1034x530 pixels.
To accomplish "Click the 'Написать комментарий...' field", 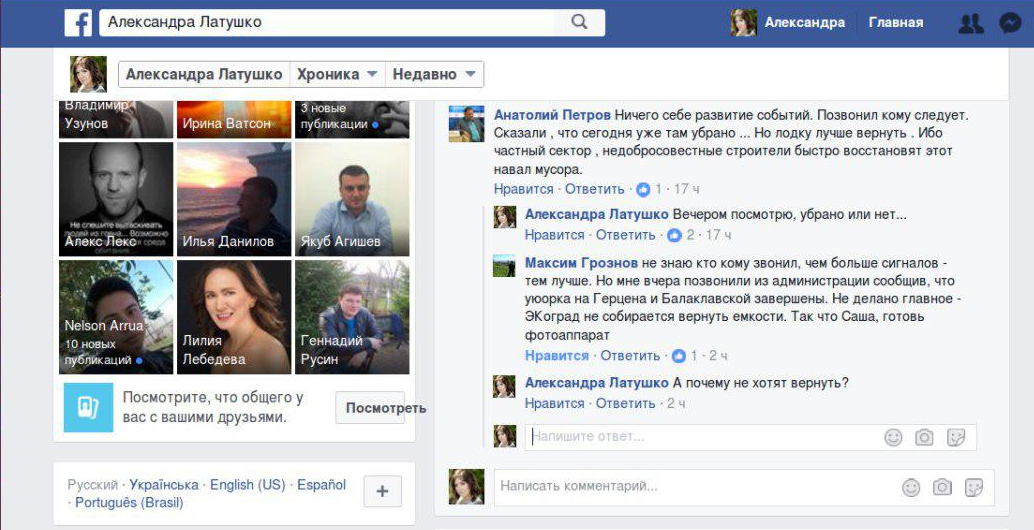I will pyautogui.click(x=744, y=487).
